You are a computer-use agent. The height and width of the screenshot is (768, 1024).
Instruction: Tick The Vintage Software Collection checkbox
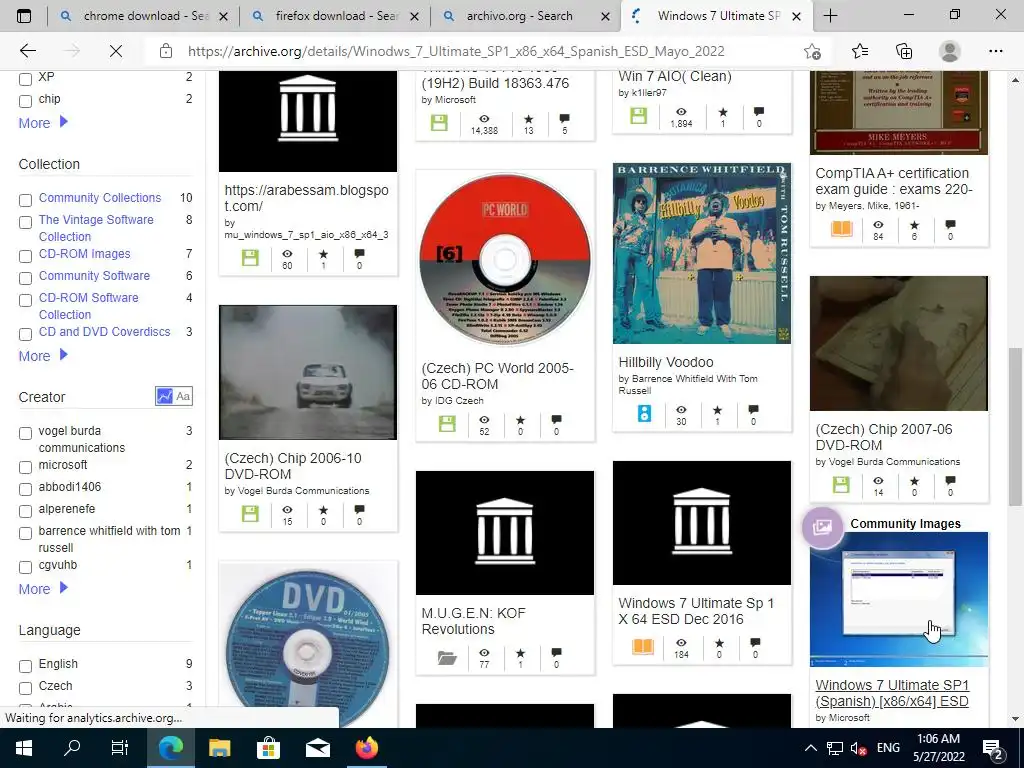tap(25, 222)
